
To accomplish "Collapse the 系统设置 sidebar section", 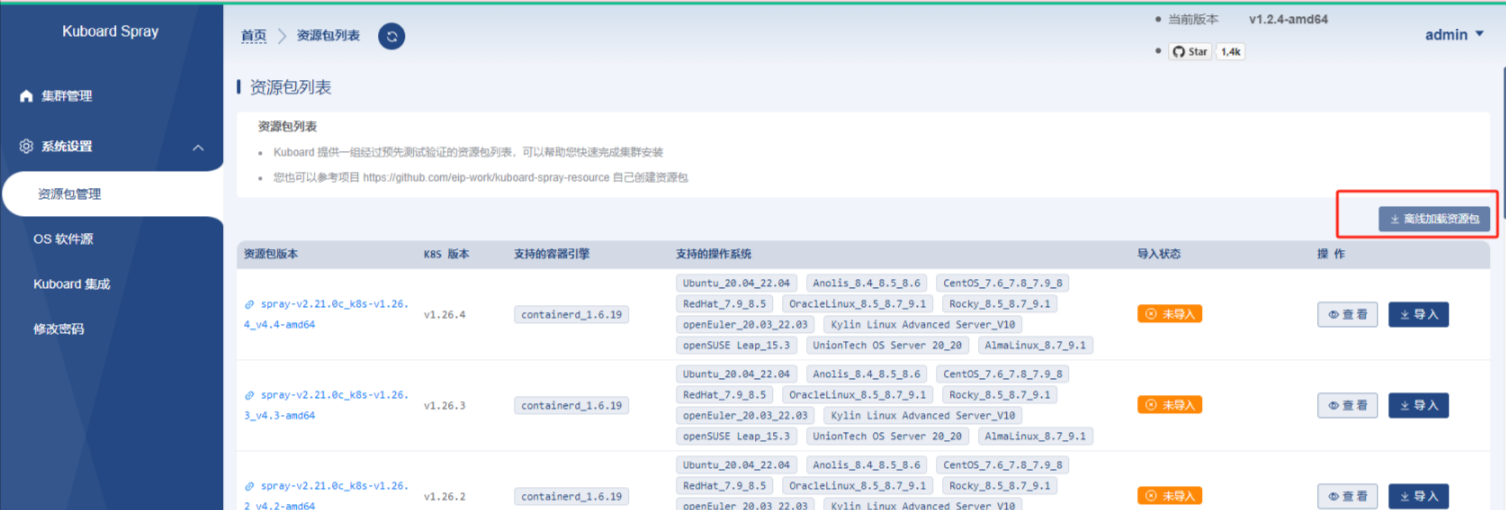I will (198, 147).
